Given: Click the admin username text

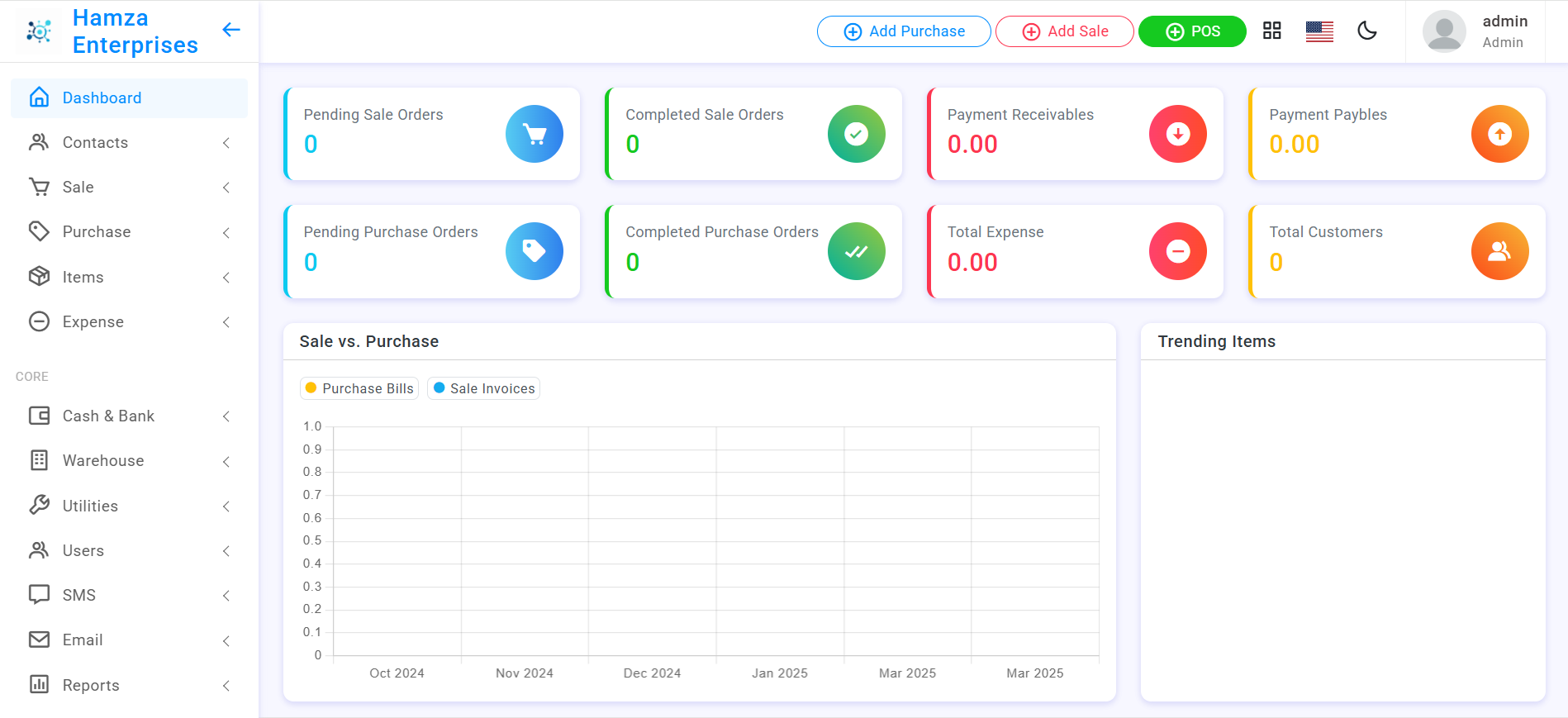Looking at the screenshot, I should tap(1505, 21).
